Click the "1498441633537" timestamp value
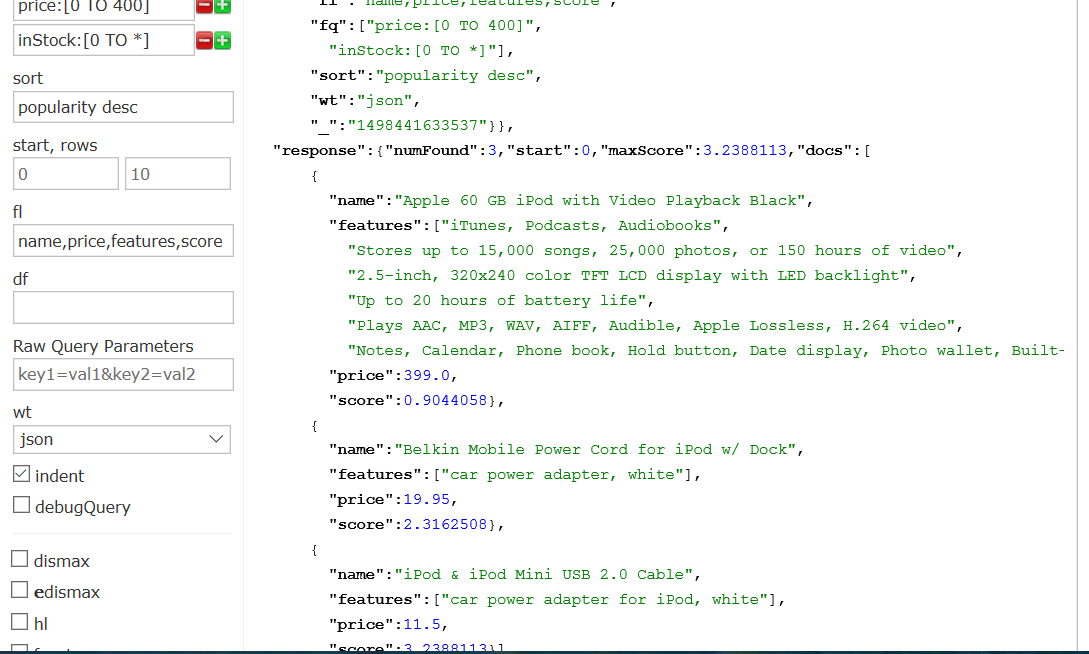 (x=417, y=126)
